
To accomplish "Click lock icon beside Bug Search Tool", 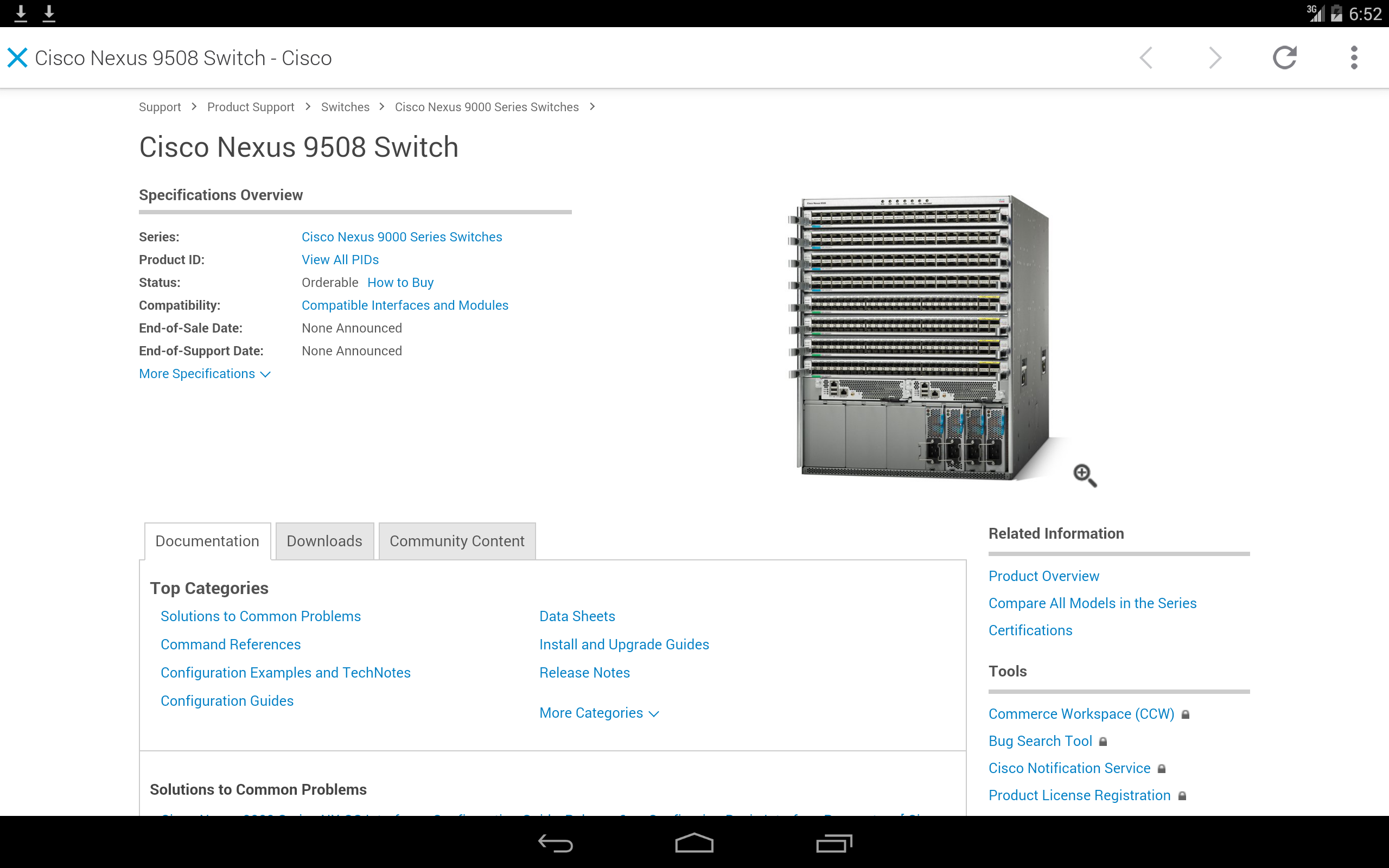I will [x=1103, y=741].
